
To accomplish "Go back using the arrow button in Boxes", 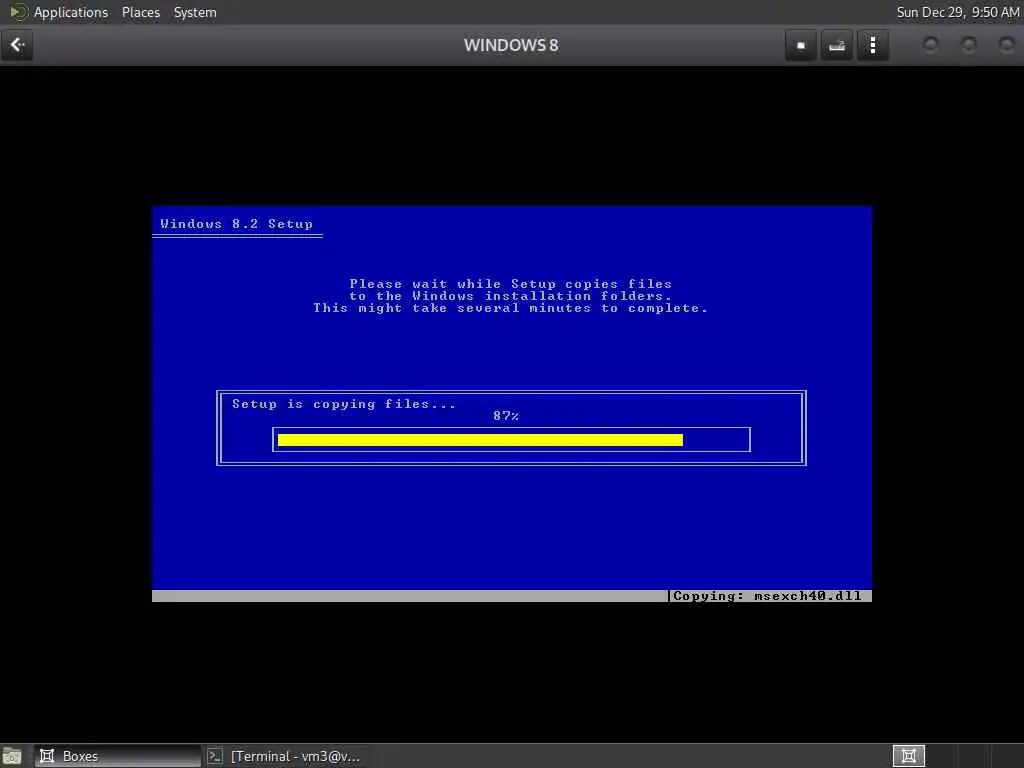I will pos(17,45).
